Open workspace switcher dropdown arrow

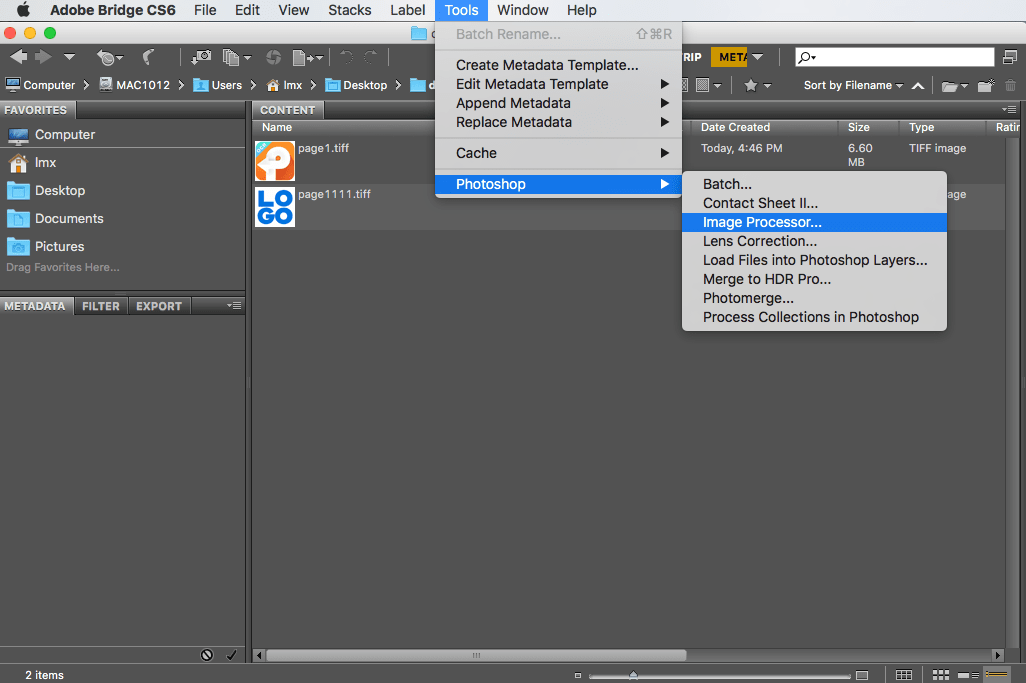pyautogui.click(x=757, y=57)
